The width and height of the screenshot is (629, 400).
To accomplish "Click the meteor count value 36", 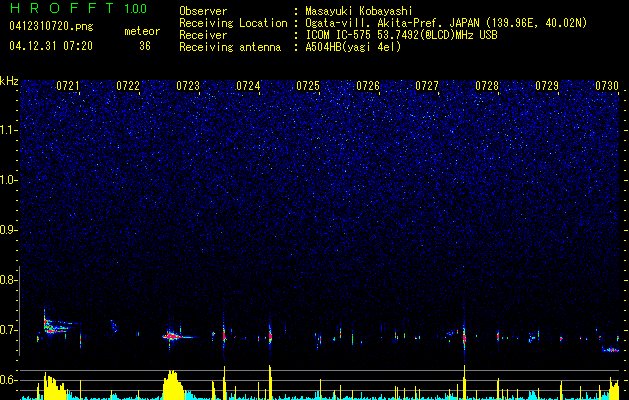I will pyautogui.click(x=145, y=46).
